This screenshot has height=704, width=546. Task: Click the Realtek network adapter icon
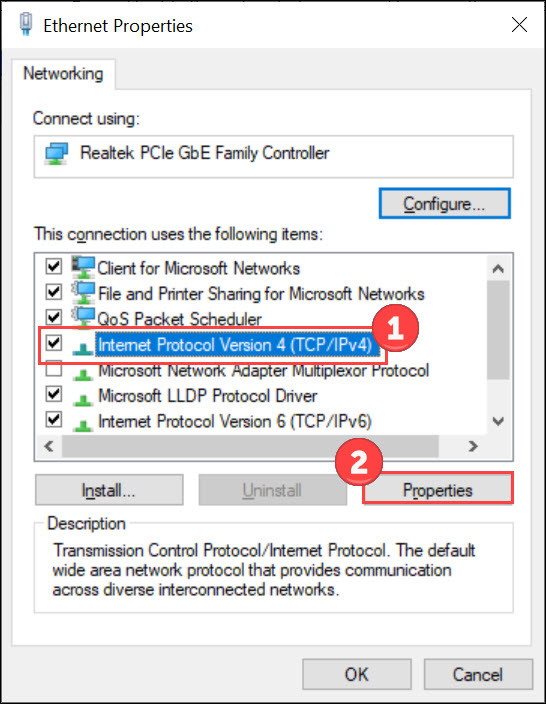[x=57, y=154]
